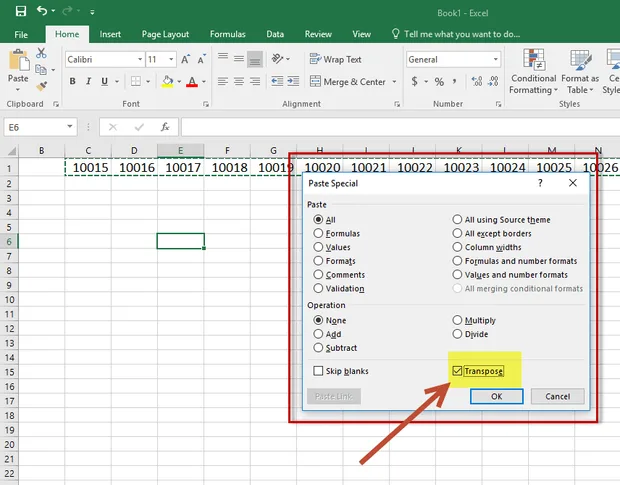Uncheck the Transpose checkbox
The image size is (620, 485).
(457, 371)
